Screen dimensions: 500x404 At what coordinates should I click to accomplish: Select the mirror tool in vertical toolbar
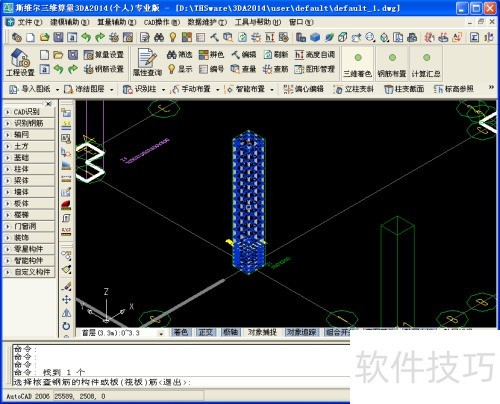tap(66, 313)
